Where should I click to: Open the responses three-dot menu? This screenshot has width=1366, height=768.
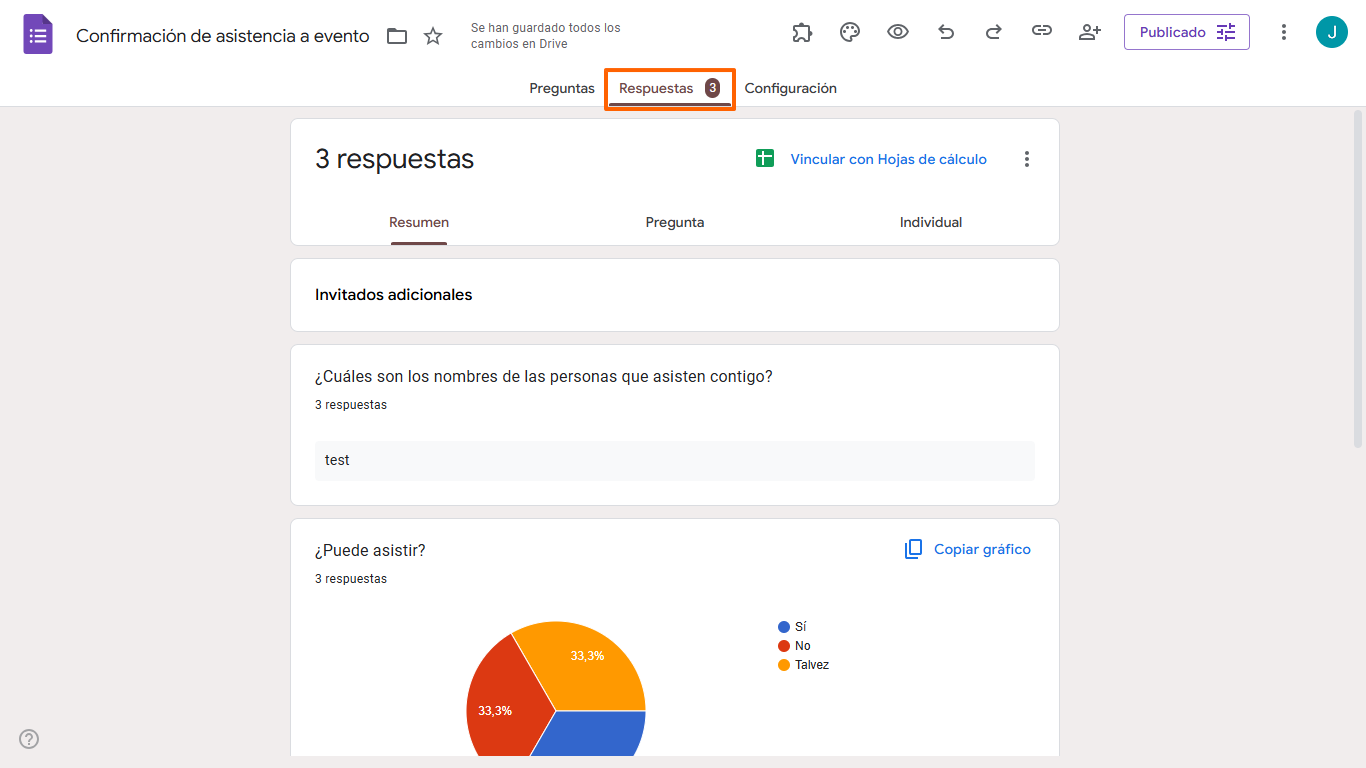(x=1026, y=158)
